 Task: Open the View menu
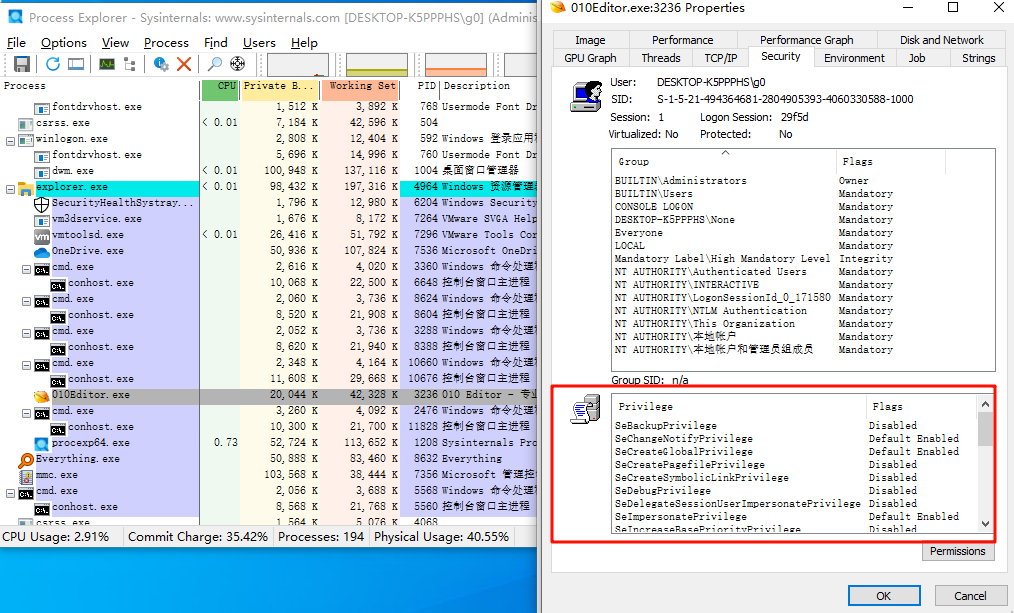pyautogui.click(x=115, y=43)
